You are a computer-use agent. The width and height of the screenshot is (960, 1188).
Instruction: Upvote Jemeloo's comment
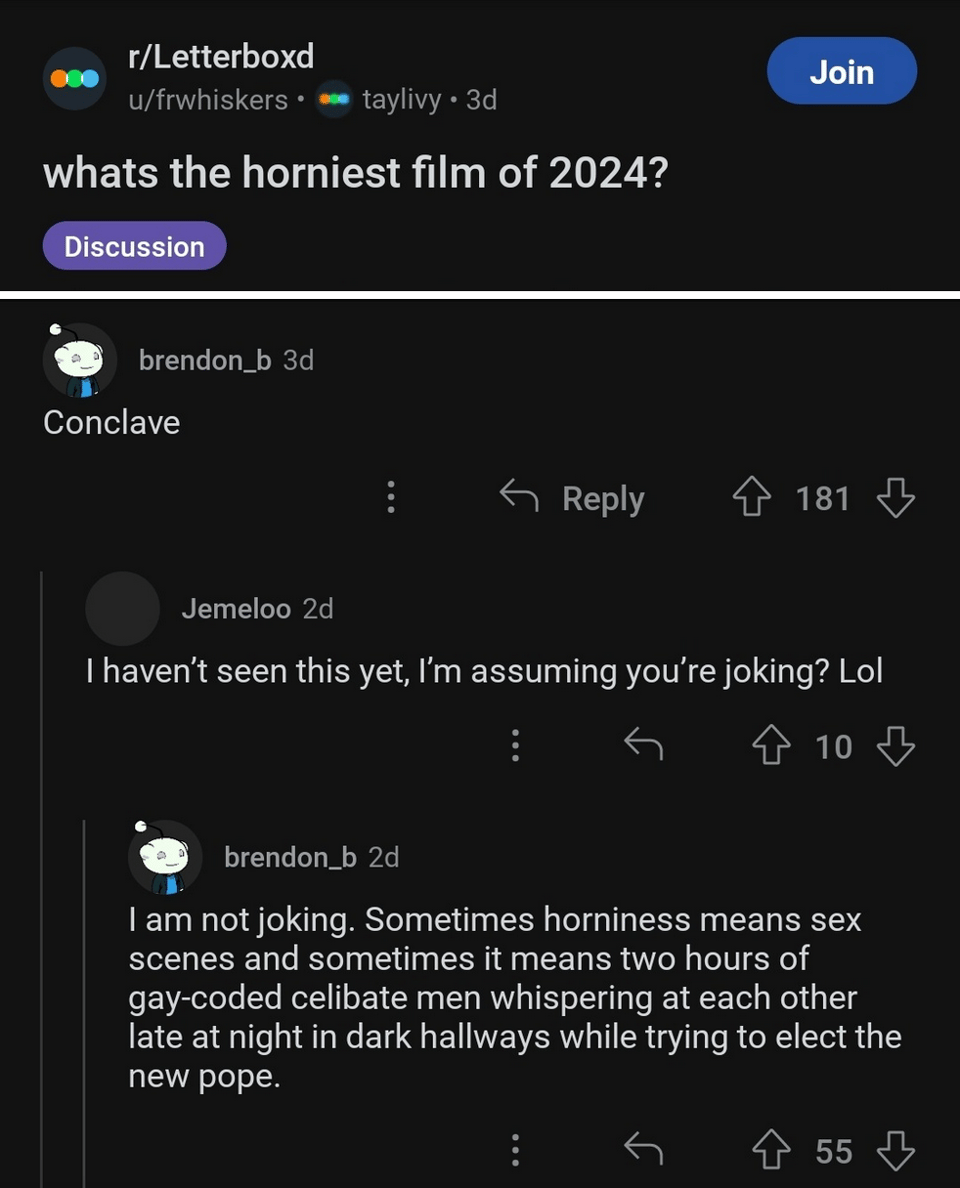coord(769,746)
